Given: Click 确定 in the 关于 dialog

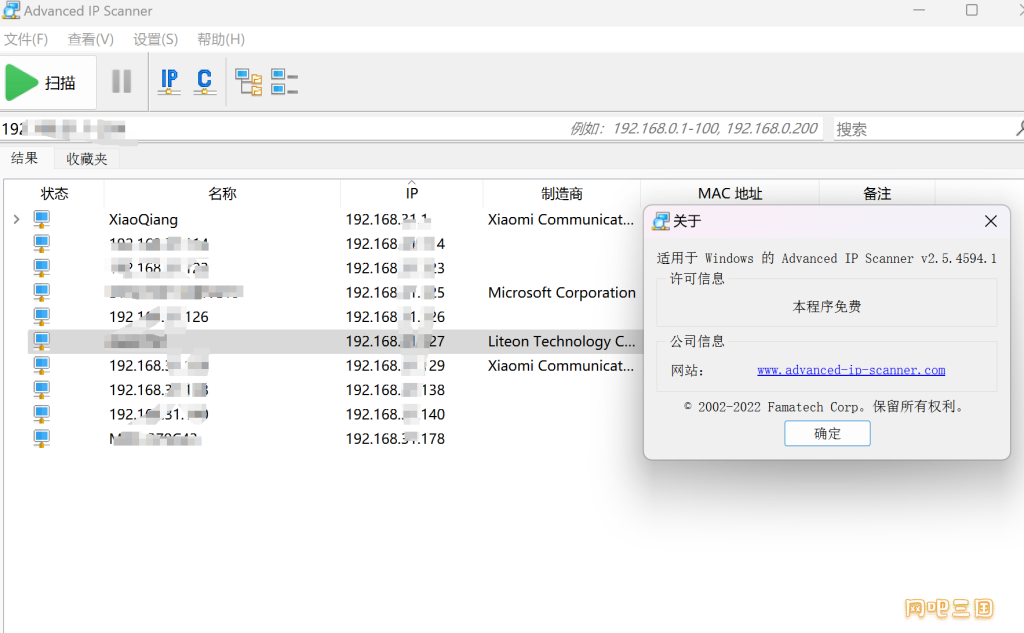Looking at the screenshot, I should point(827,433).
